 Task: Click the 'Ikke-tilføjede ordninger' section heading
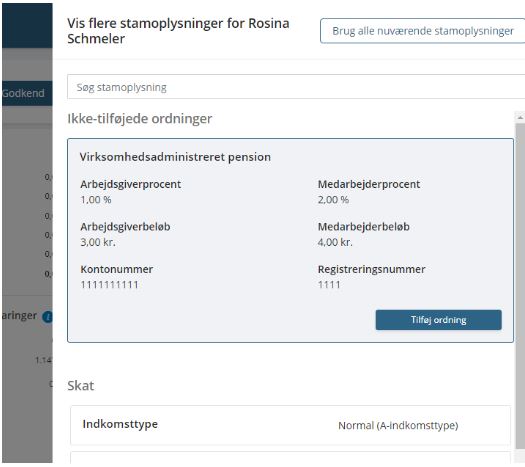tap(140, 119)
